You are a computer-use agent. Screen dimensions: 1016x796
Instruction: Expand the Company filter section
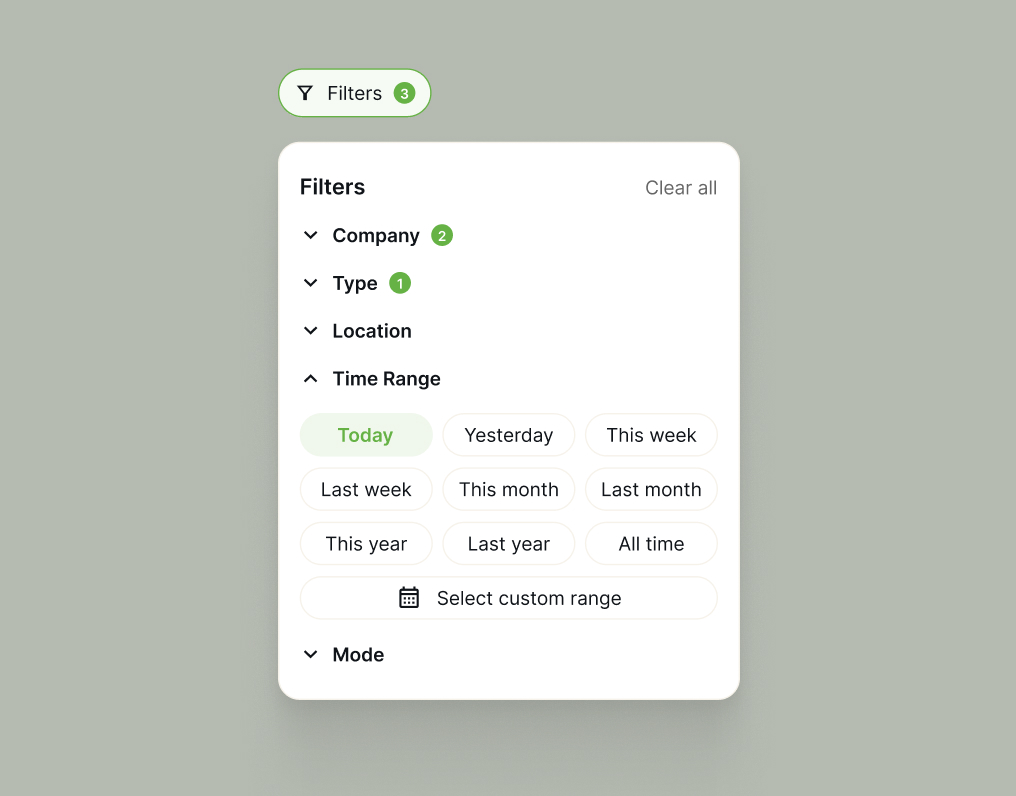coord(375,235)
